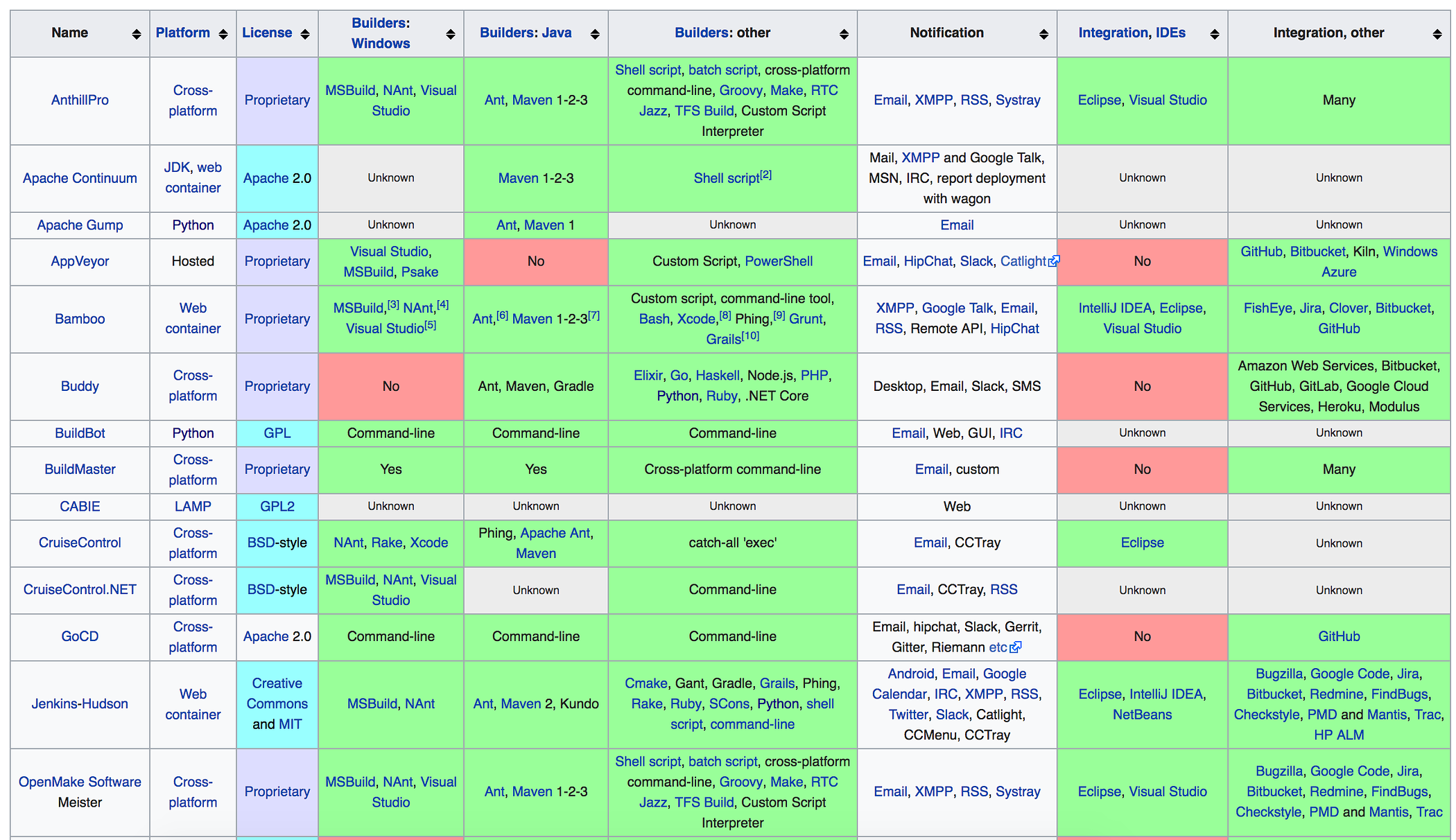Open footnote reference [2] after Shell script
This screenshot has width=1456, height=840.
coord(765,175)
